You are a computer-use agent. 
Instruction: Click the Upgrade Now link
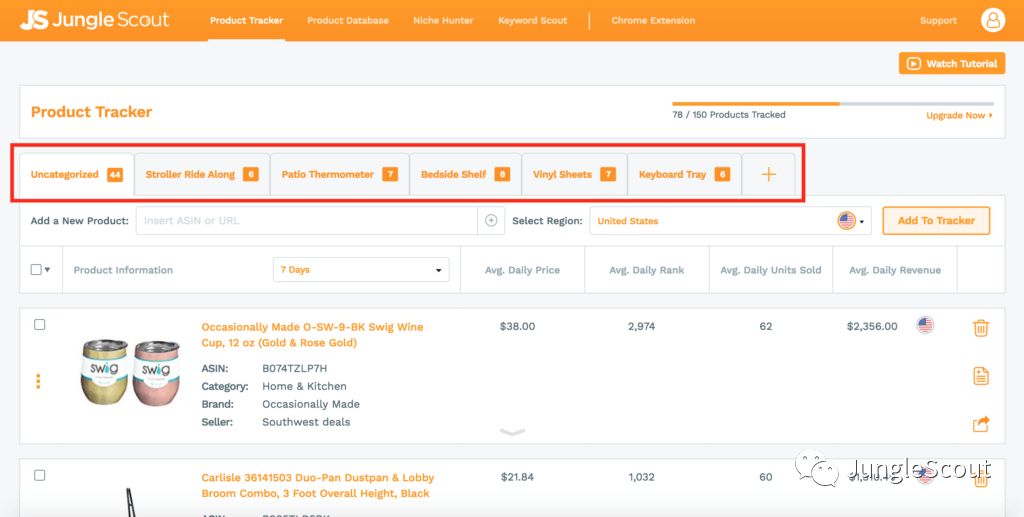point(959,116)
